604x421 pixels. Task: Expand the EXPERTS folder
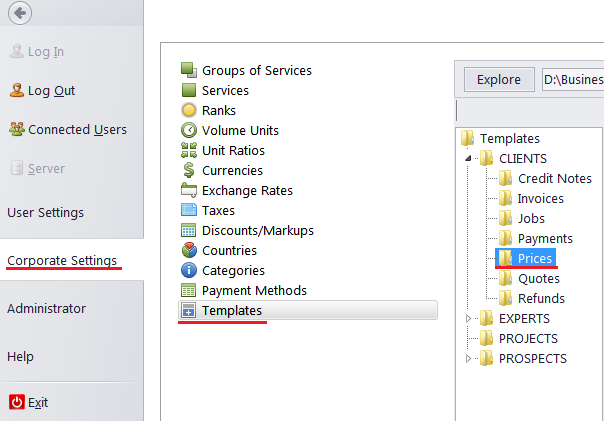[x=468, y=319]
